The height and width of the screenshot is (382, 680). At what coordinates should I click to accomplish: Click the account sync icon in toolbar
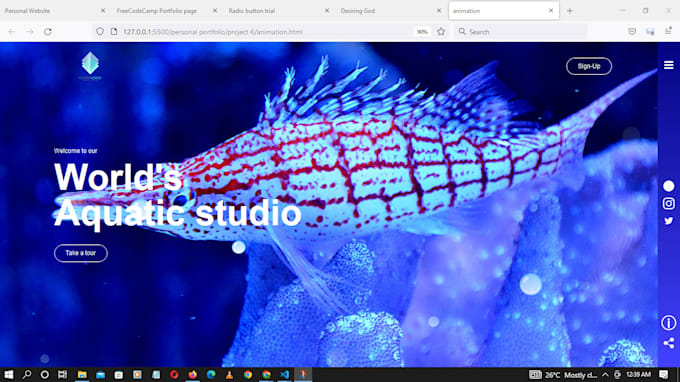pyautogui.click(x=650, y=32)
